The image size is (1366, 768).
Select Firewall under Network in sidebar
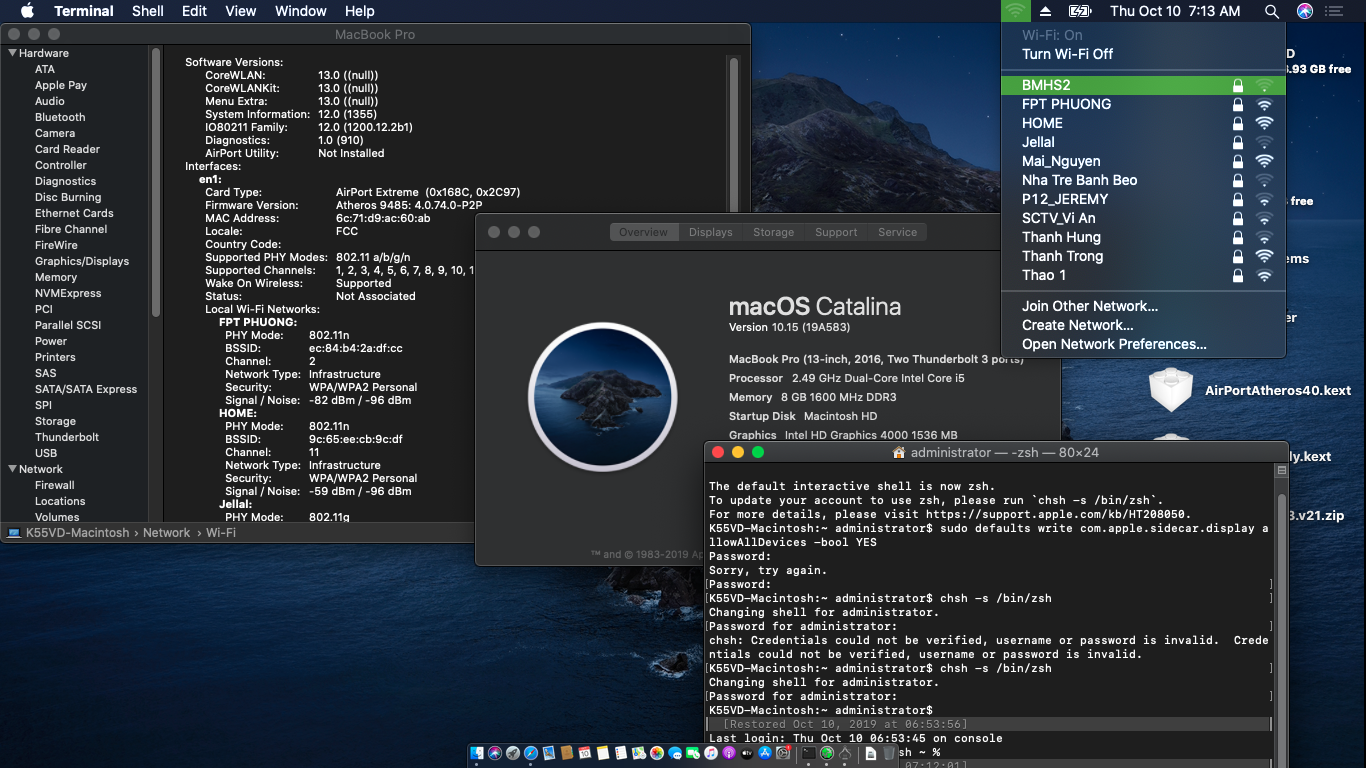click(x=55, y=485)
